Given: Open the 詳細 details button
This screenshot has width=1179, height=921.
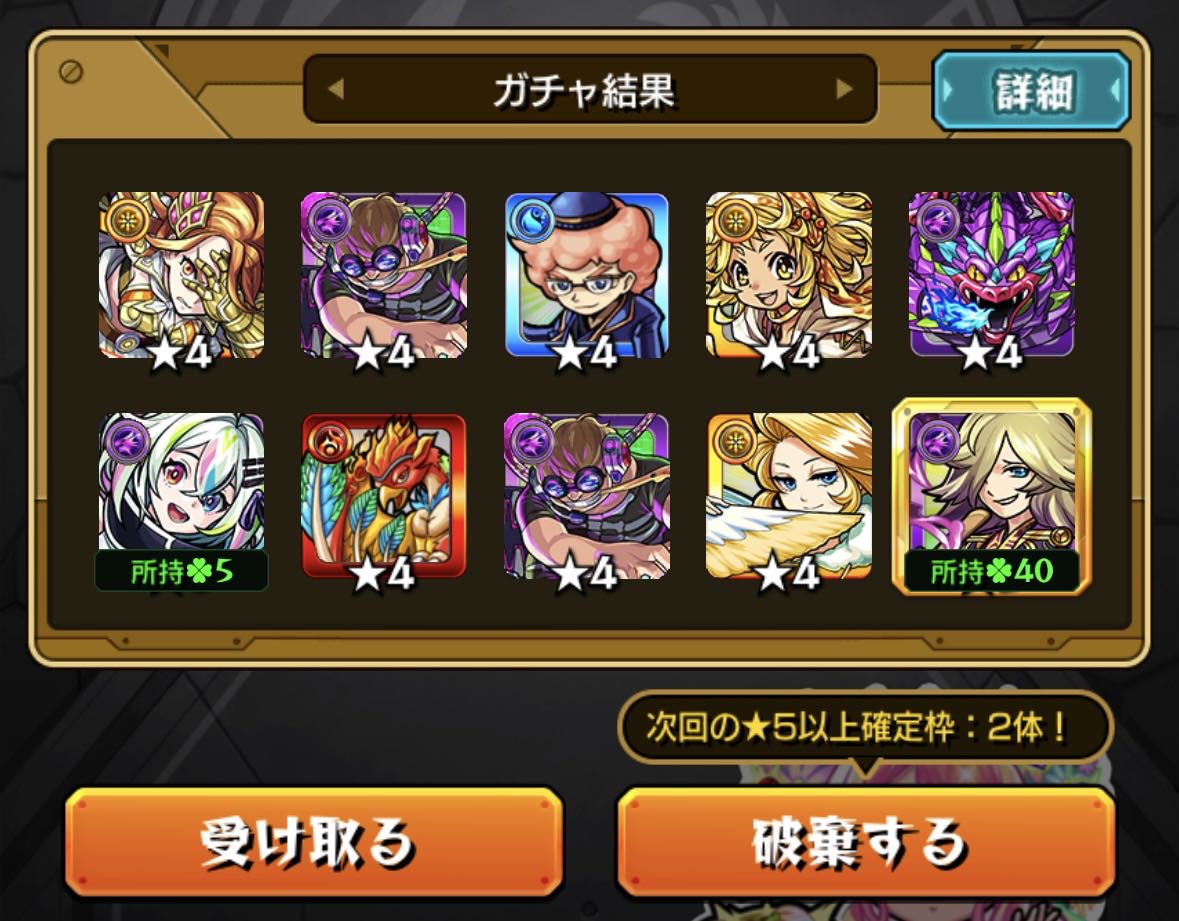Looking at the screenshot, I should tap(1032, 91).
